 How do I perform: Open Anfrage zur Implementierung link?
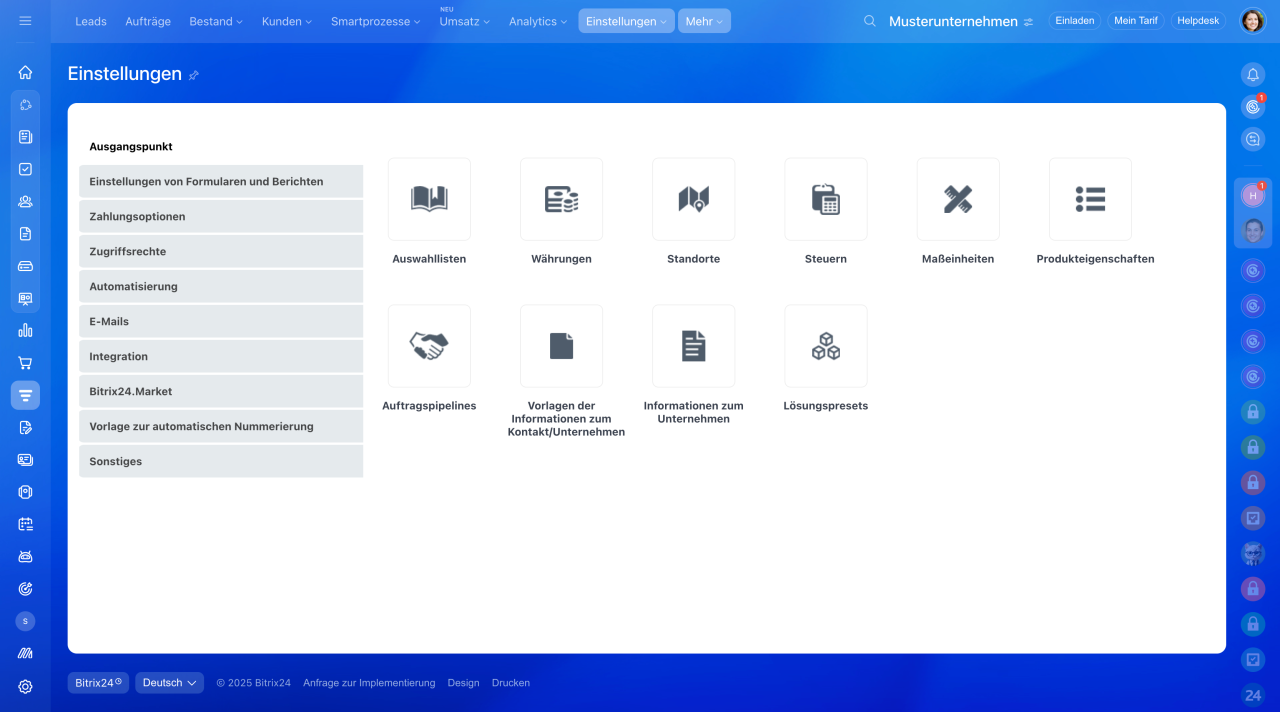click(369, 683)
